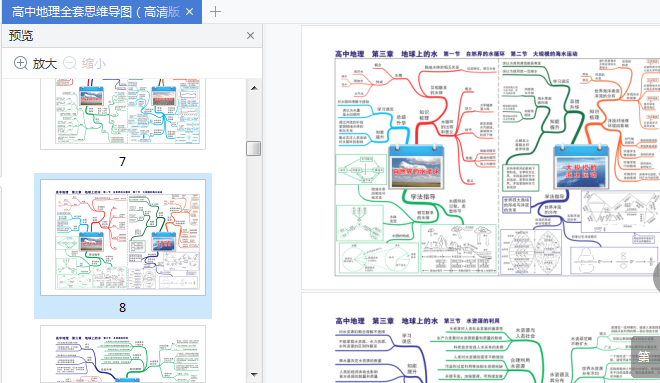
Task: Click the scrollbar down arrow in preview
Action: (254, 374)
